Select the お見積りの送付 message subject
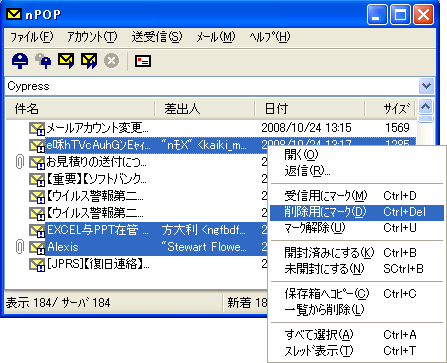The height and width of the screenshot is (363, 447). (96, 162)
